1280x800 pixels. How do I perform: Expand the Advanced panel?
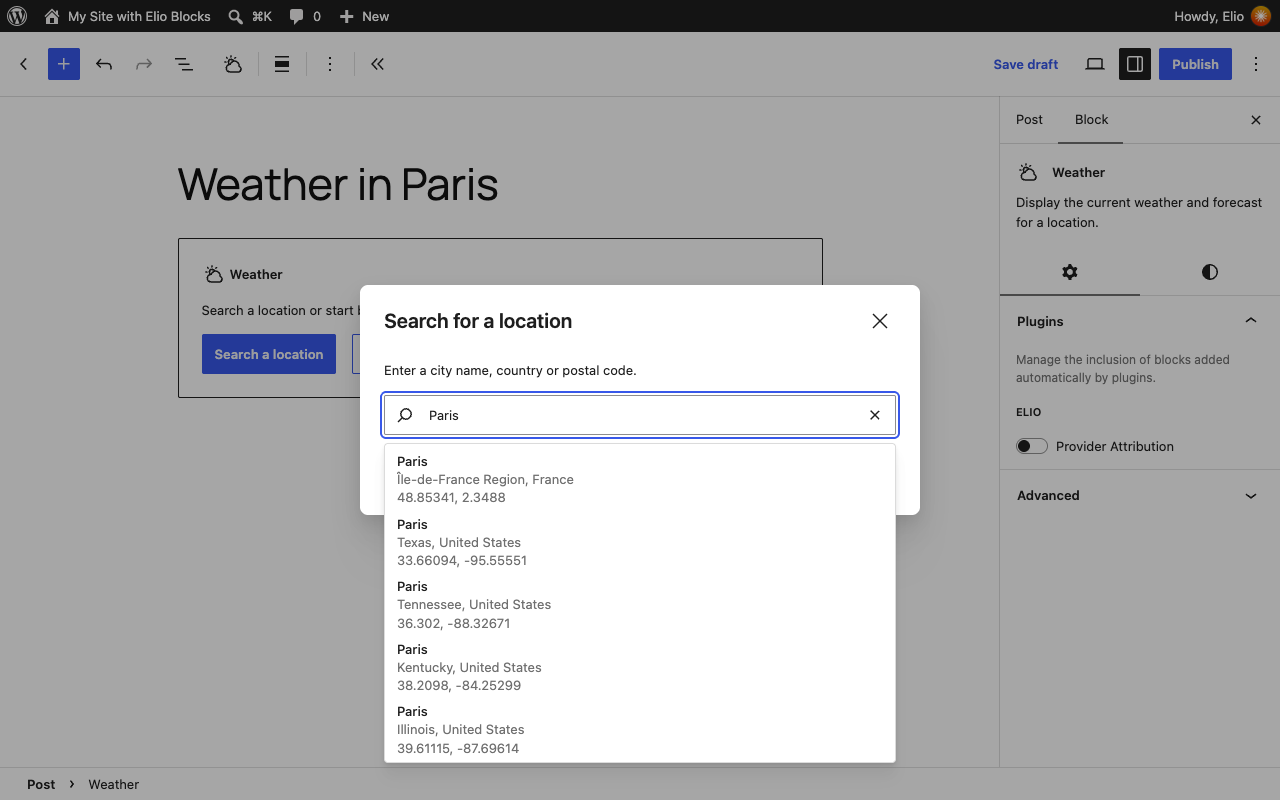coord(1140,495)
